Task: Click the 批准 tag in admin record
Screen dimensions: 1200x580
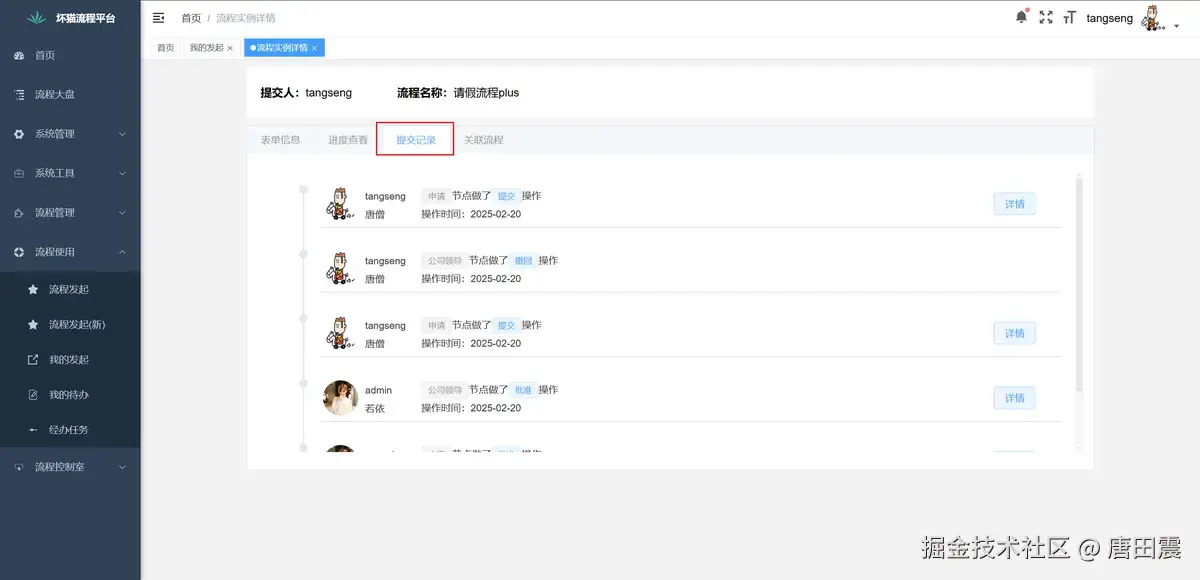Action: click(x=523, y=390)
